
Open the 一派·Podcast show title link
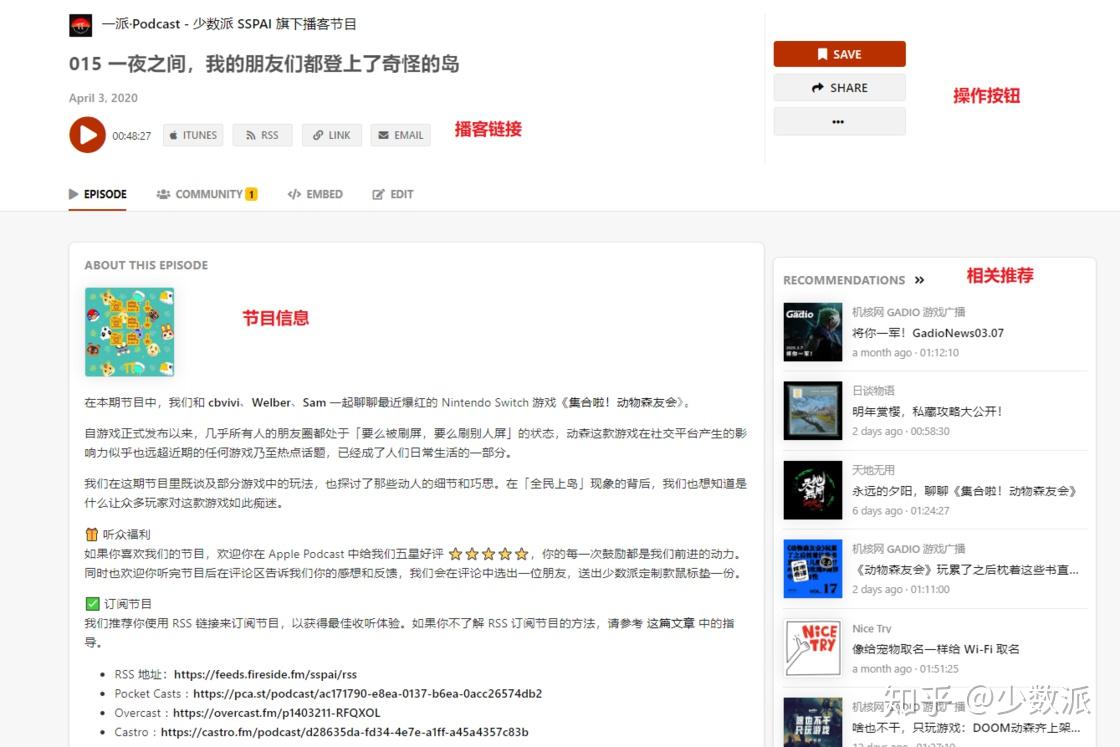(x=229, y=24)
